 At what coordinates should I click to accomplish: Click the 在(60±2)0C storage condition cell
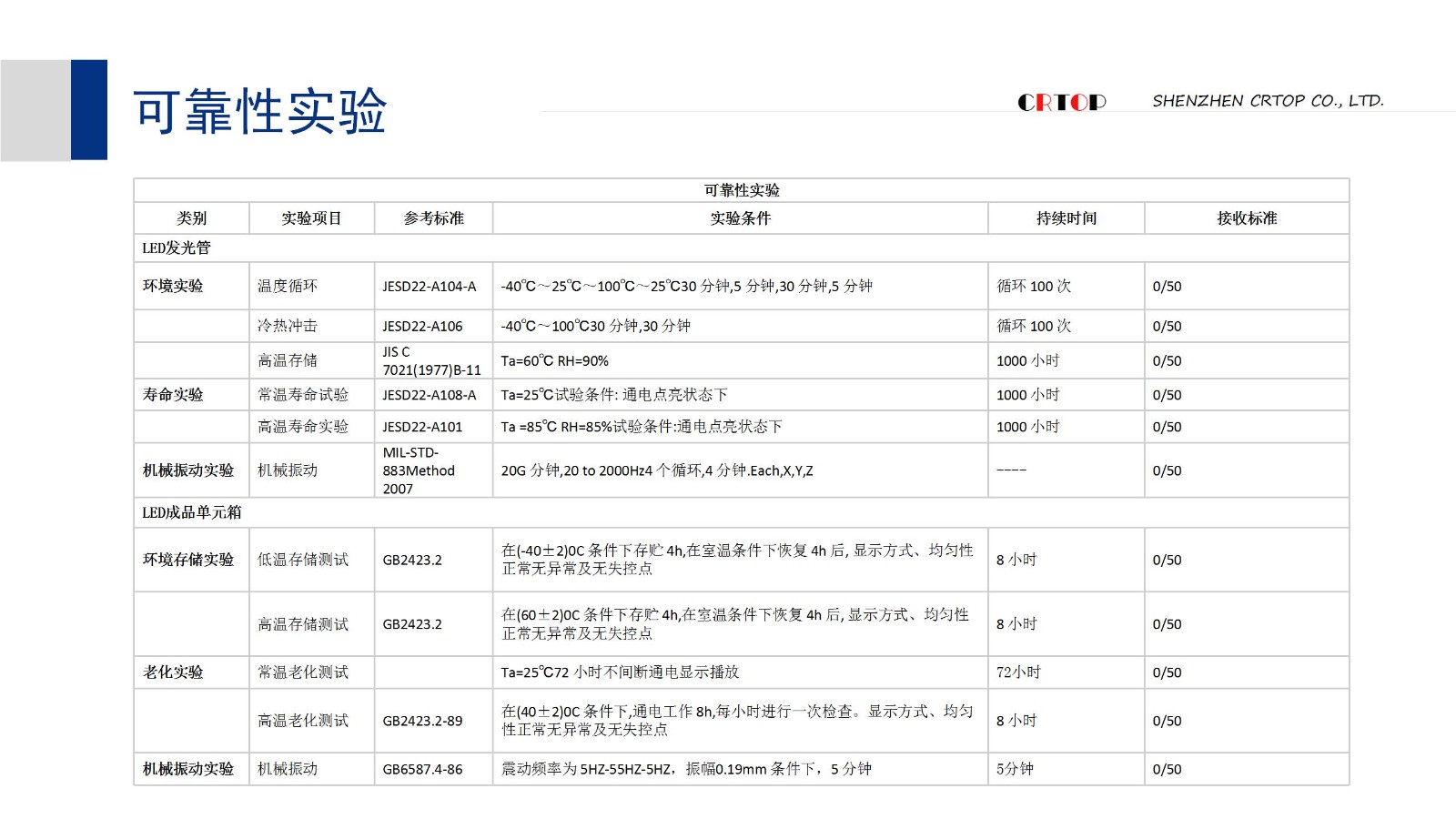[740, 624]
